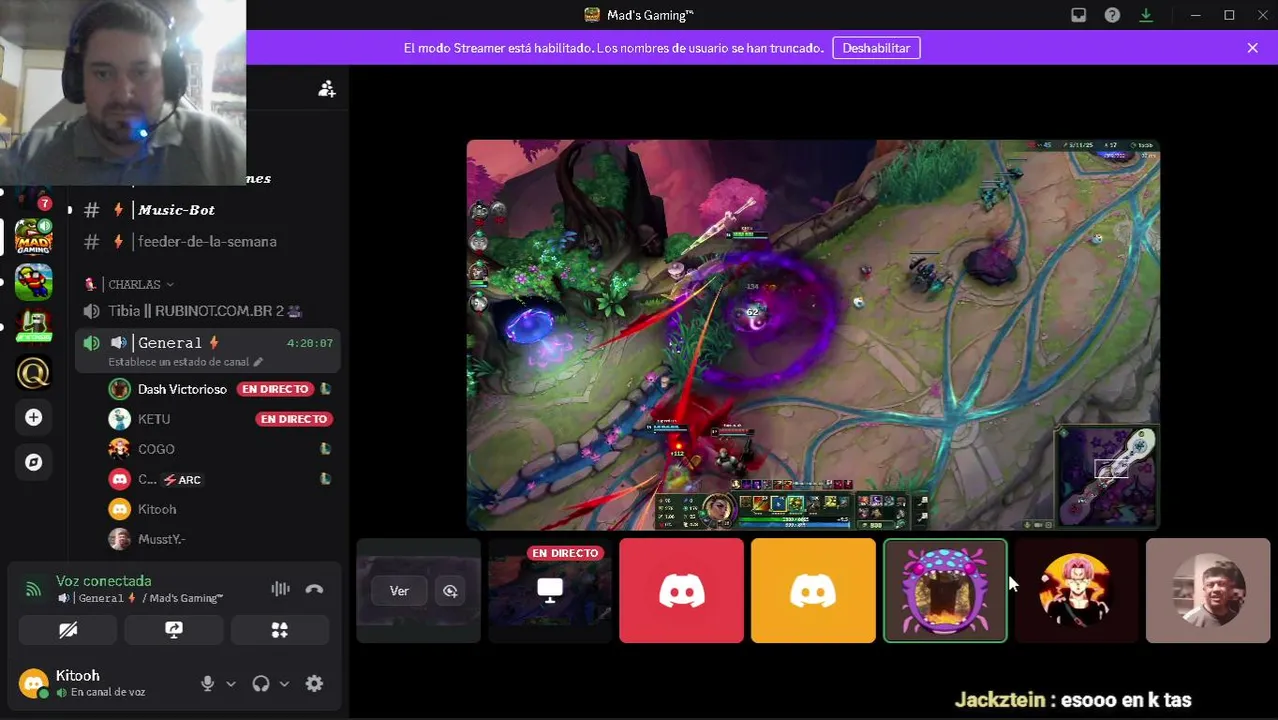Open the red character server icon

pos(33,283)
